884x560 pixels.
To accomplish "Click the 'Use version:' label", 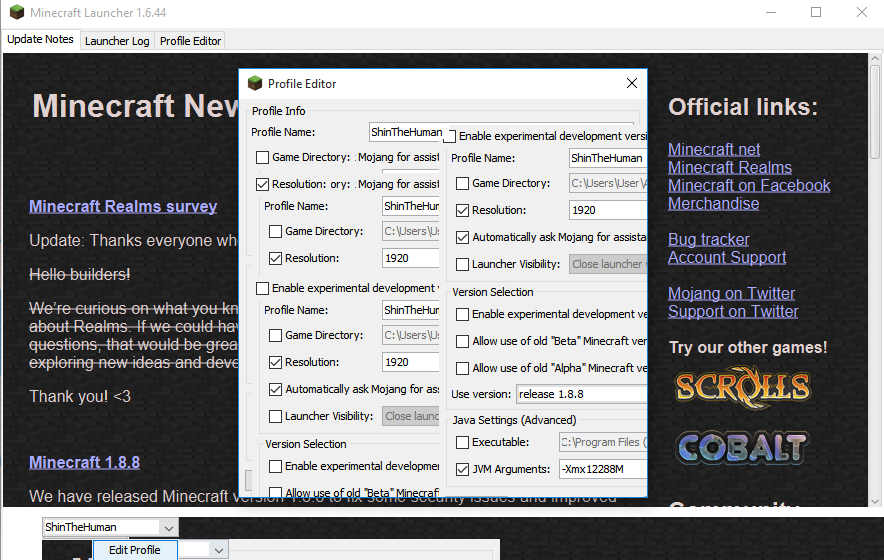I will point(481,394).
